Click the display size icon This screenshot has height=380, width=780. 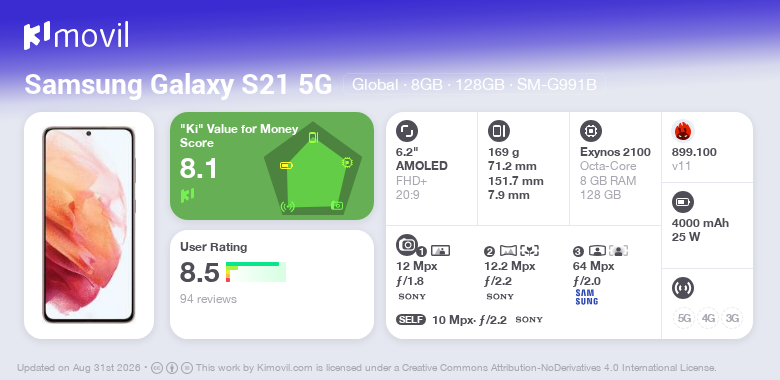coord(407,131)
